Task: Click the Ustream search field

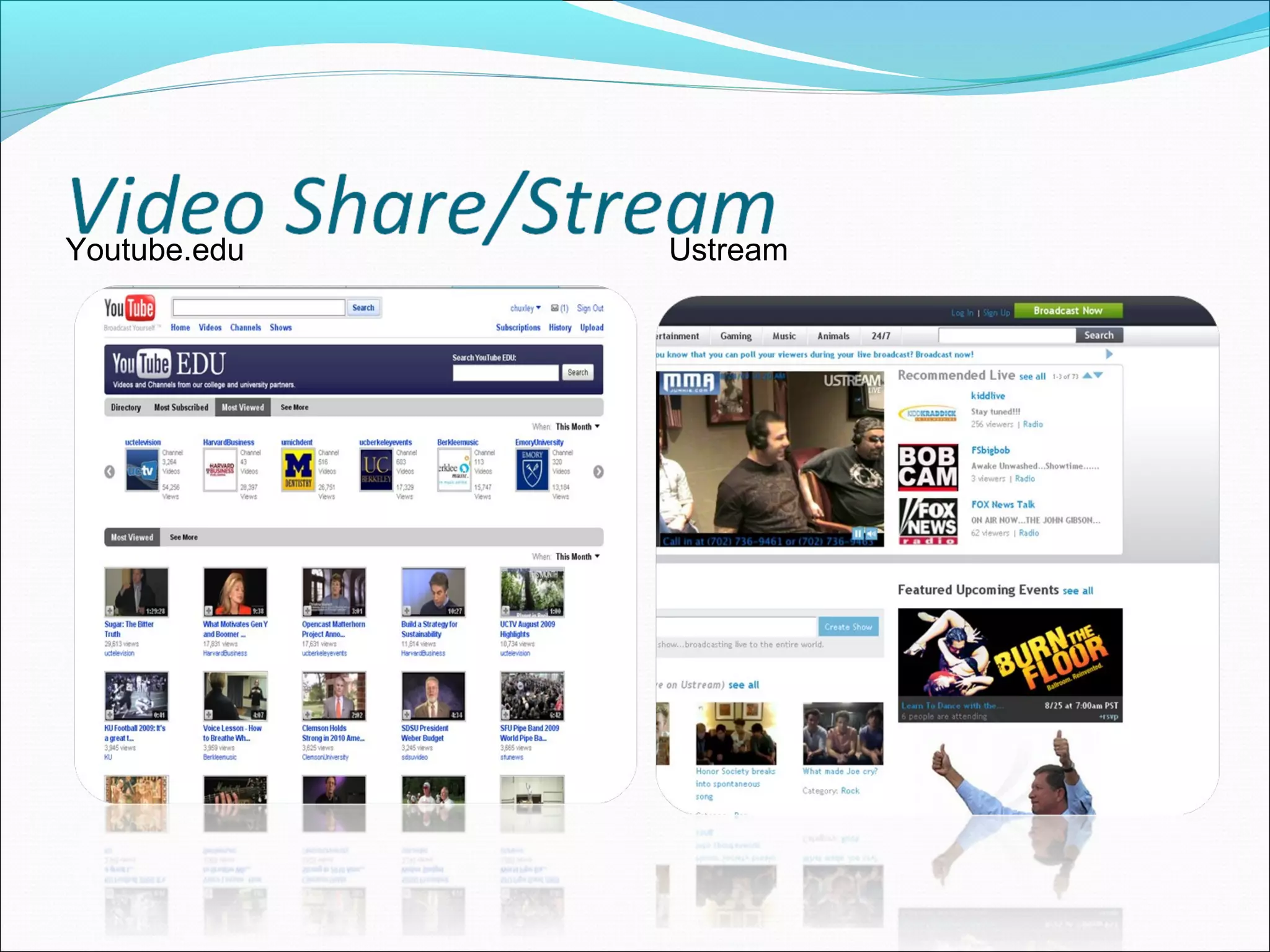Action: pos(1007,335)
